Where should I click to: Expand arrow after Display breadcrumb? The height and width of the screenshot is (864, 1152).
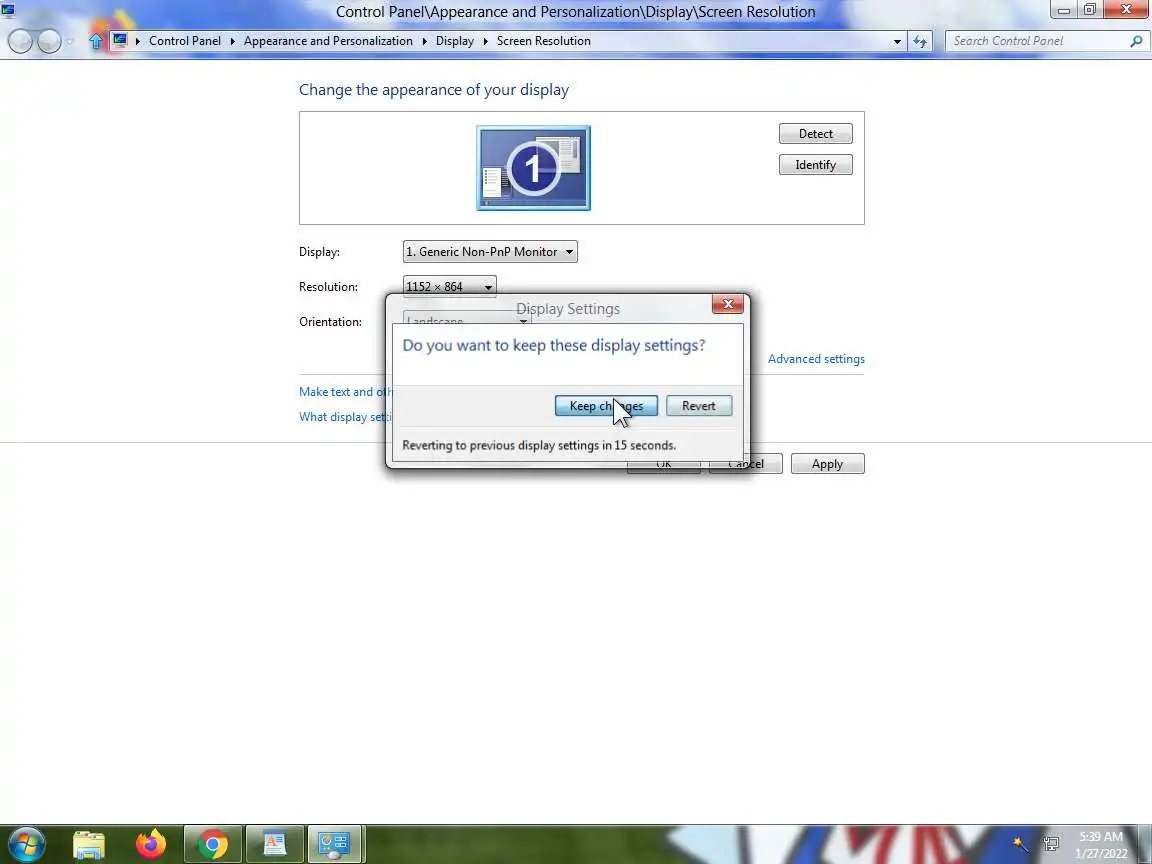pos(485,41)
